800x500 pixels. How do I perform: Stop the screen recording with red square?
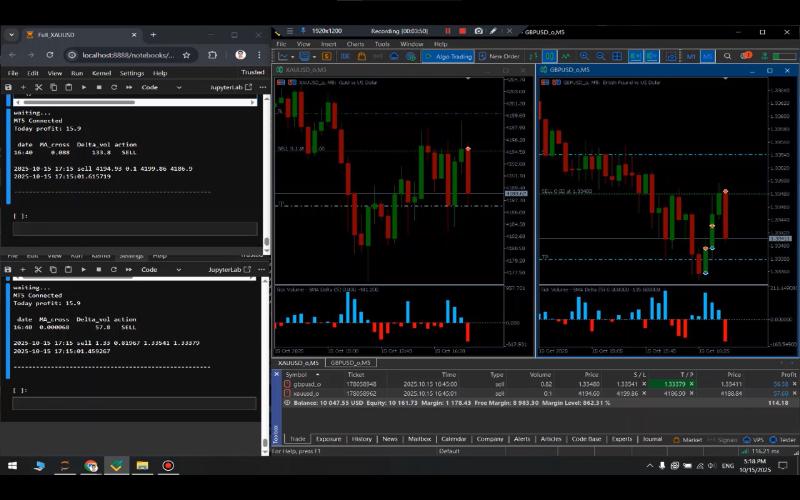tap(462, 31)
